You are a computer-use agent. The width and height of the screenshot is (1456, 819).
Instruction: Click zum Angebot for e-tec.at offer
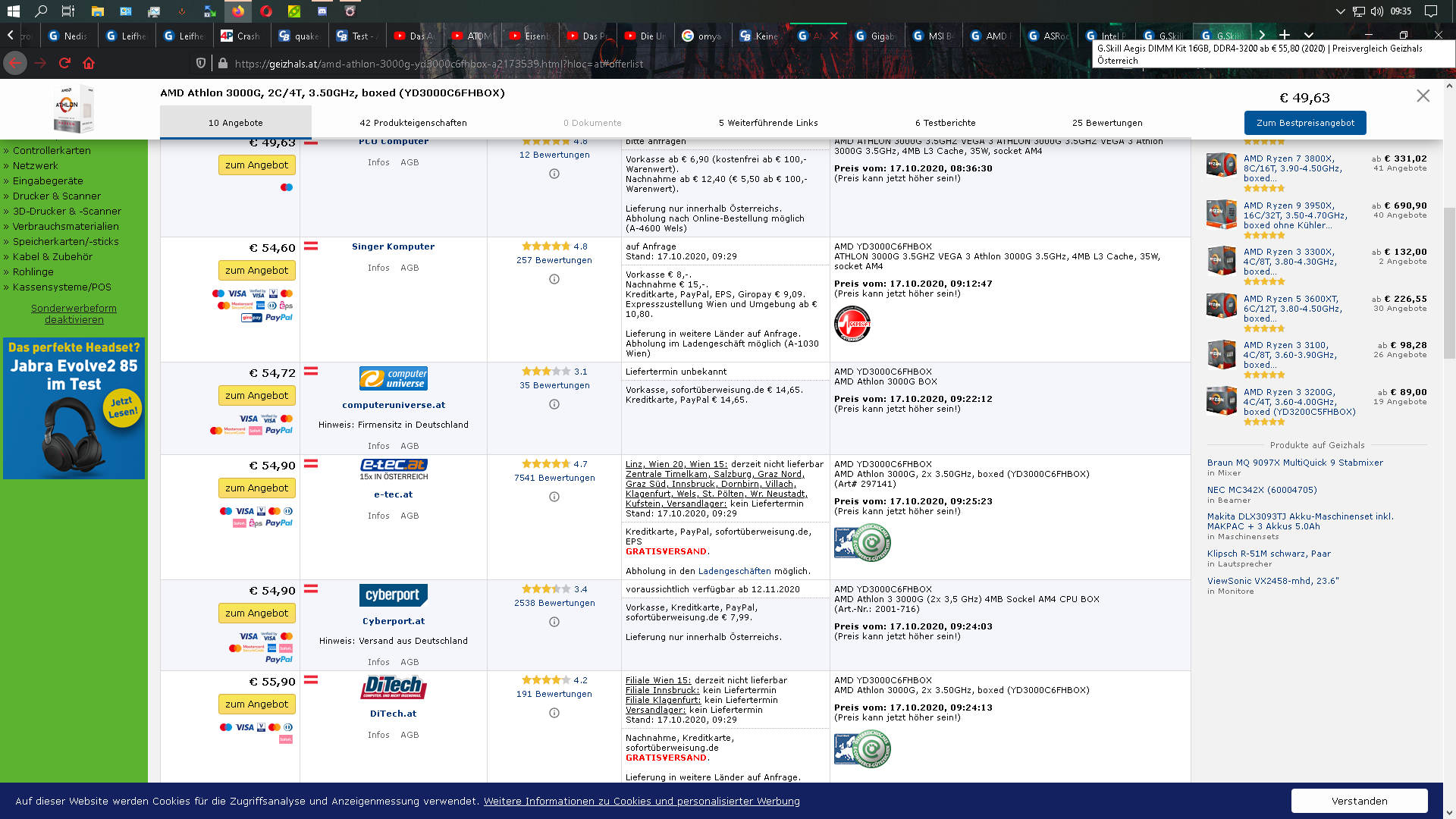coord(256,488)
